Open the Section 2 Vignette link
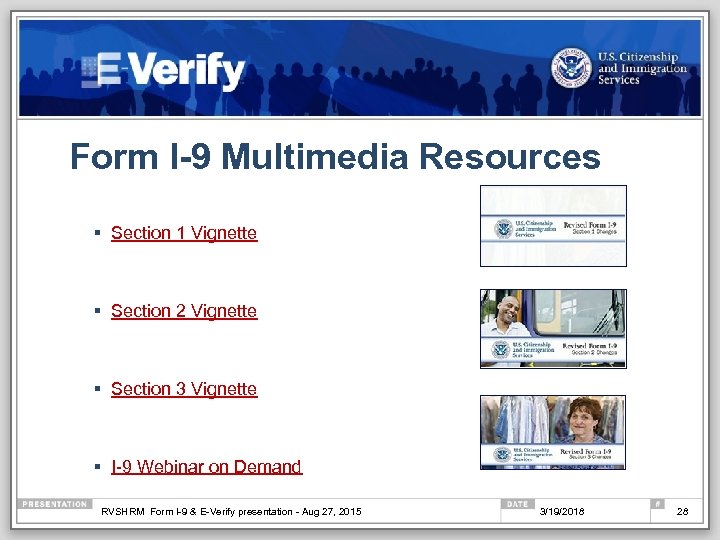Screen dimensions: 720x540 [x=184, y=311]
